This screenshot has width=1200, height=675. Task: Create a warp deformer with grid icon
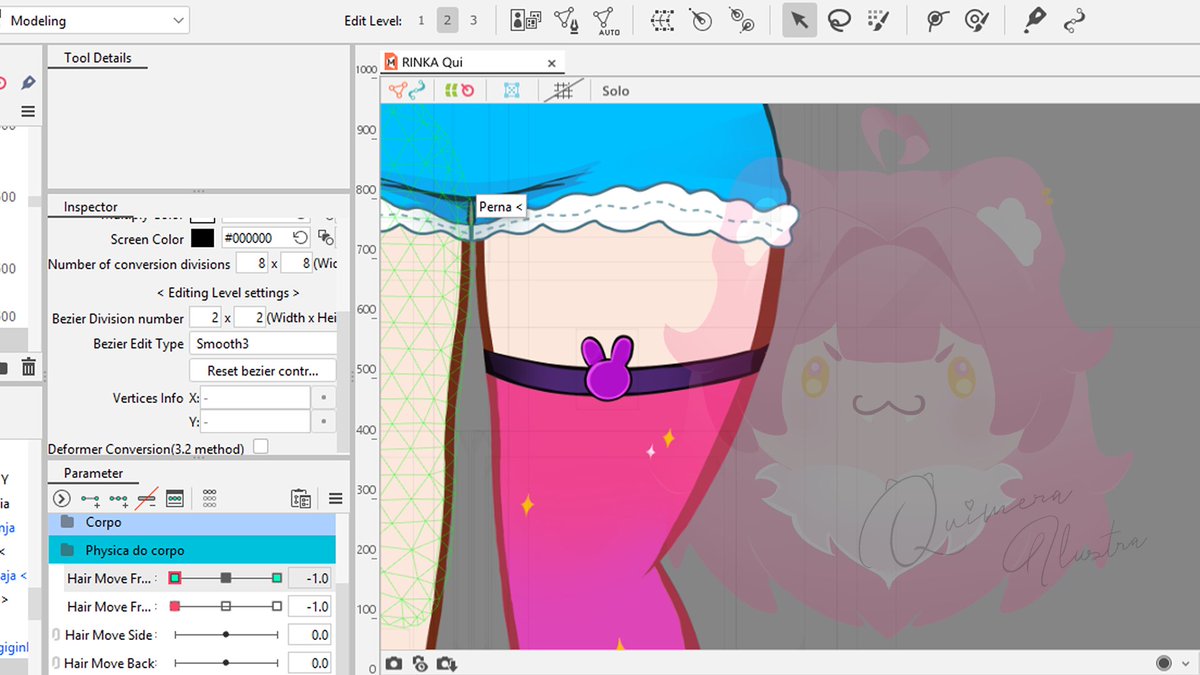point(661,20)
